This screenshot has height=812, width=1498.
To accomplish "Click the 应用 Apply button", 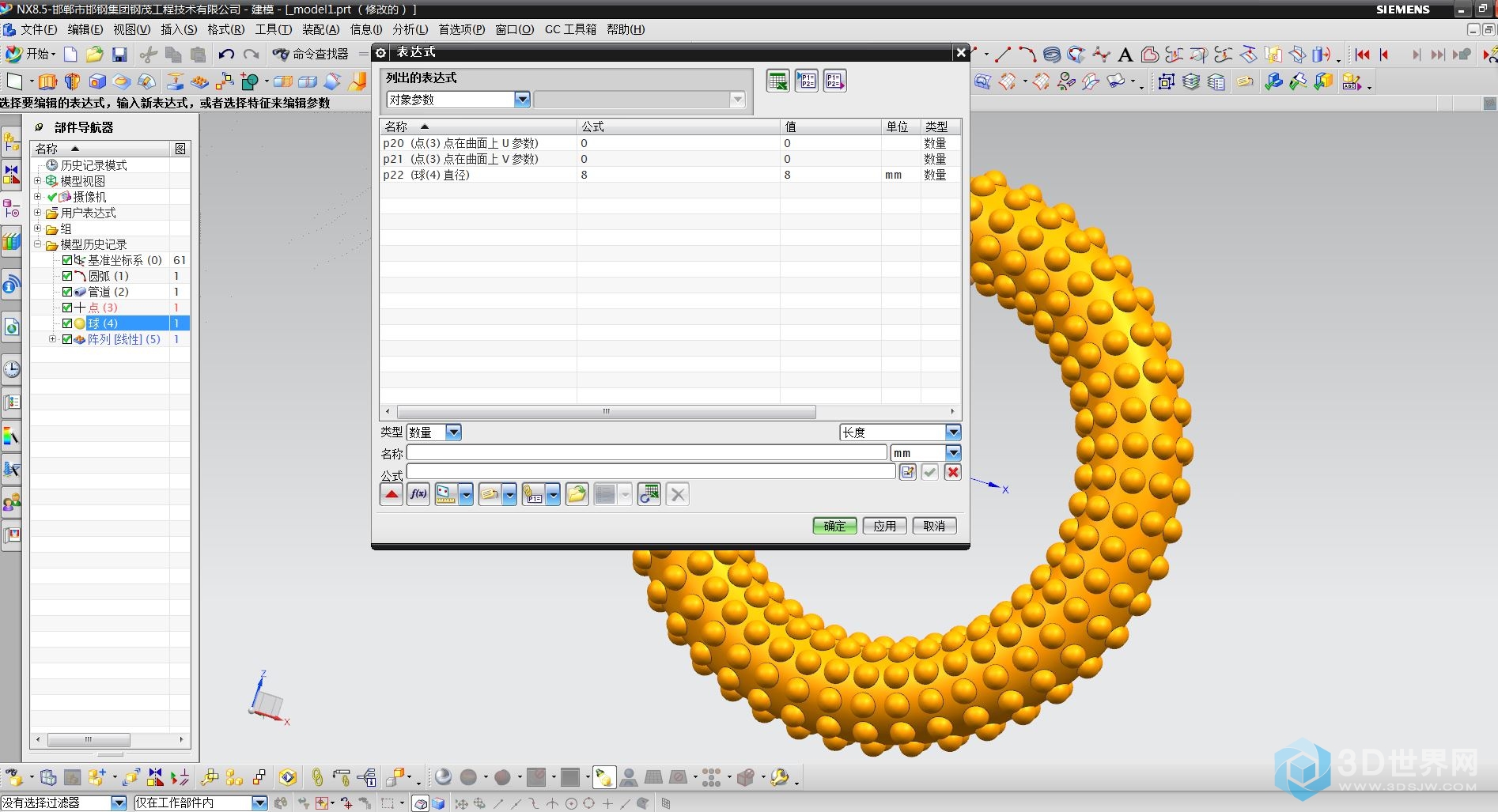I will (x=884, y=526).
